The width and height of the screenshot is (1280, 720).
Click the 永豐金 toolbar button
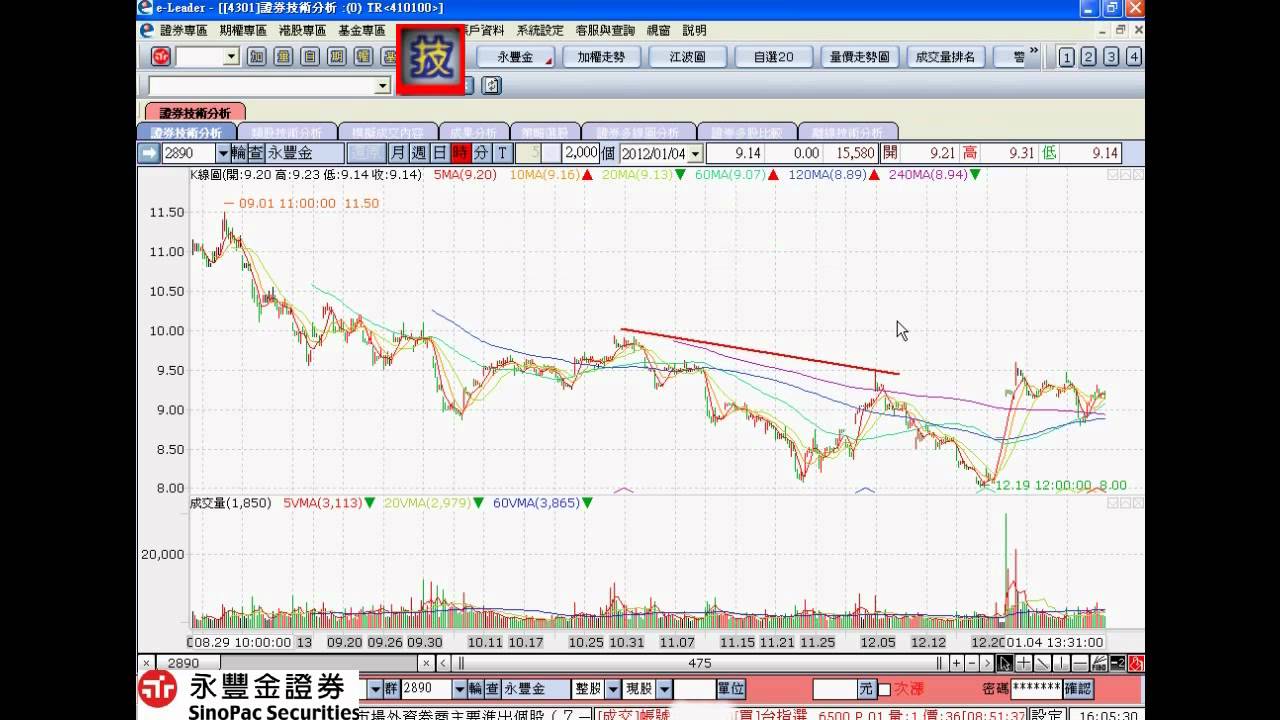pyautogui.click(x=516, y=57)
